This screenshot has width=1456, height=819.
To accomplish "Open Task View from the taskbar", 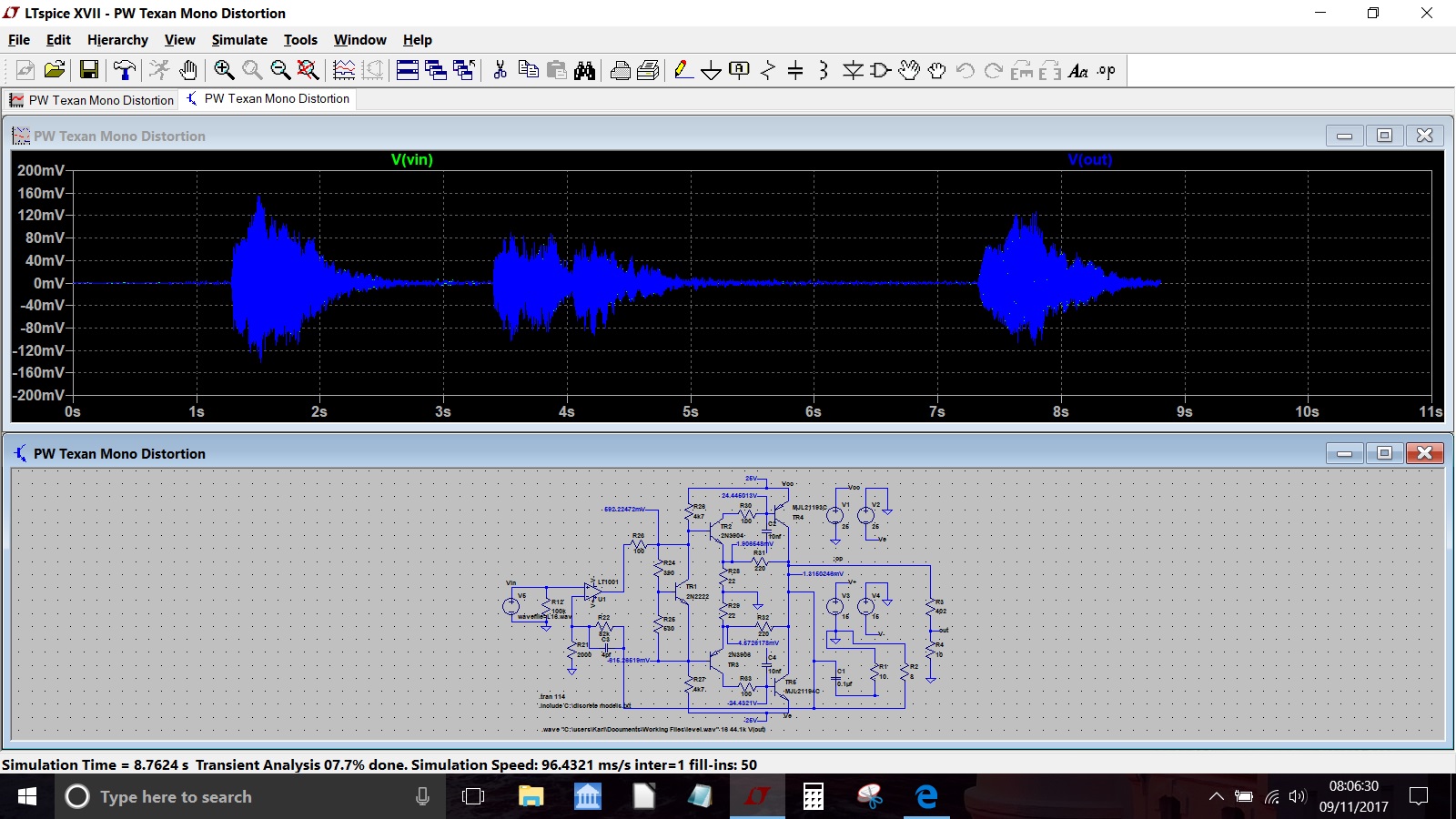I will coord(473,796).
